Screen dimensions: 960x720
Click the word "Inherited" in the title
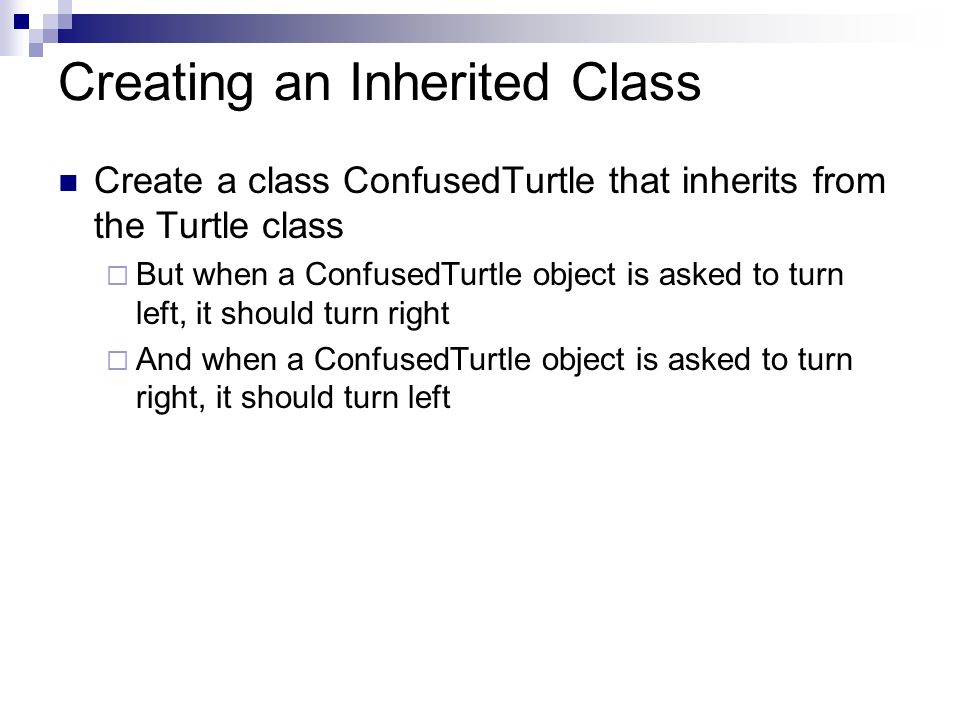click(449, 82)
